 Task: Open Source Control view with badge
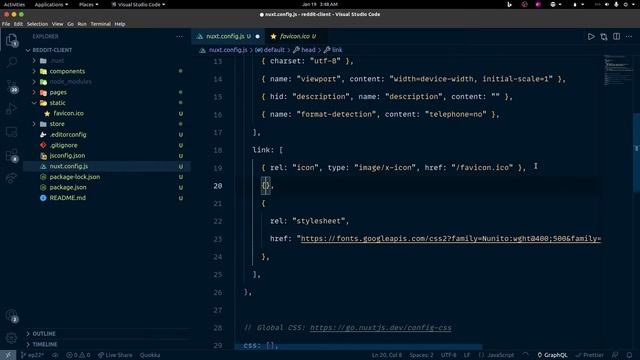pos(11,86)
